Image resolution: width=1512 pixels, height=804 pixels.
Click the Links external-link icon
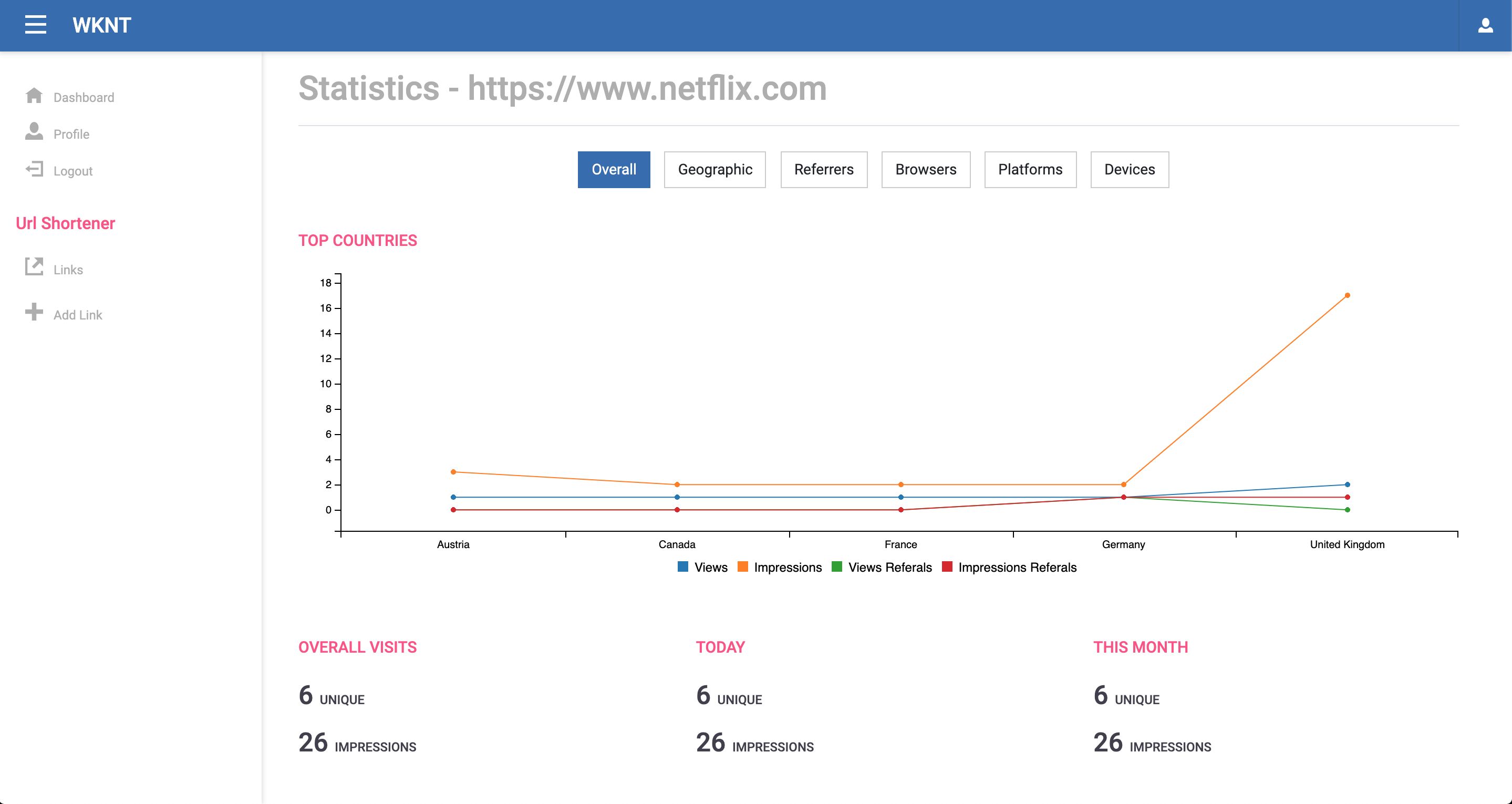coord(34,266)
